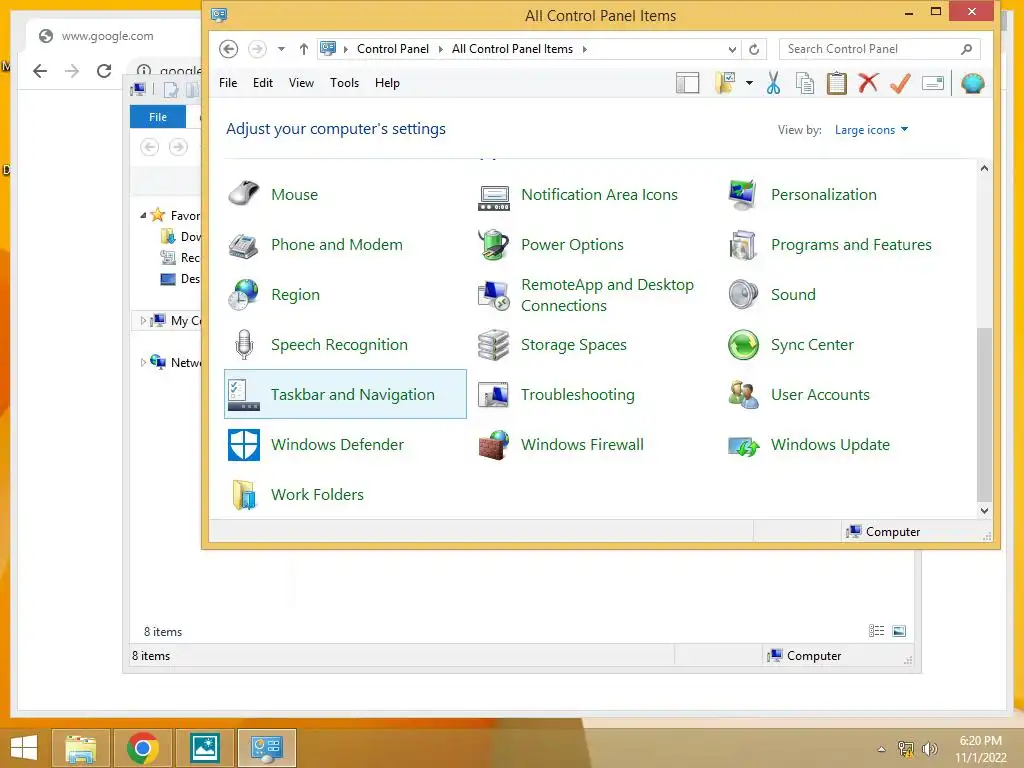
Task: Click the Windows Firewall brick wall icon
Action: pos(494,445)
